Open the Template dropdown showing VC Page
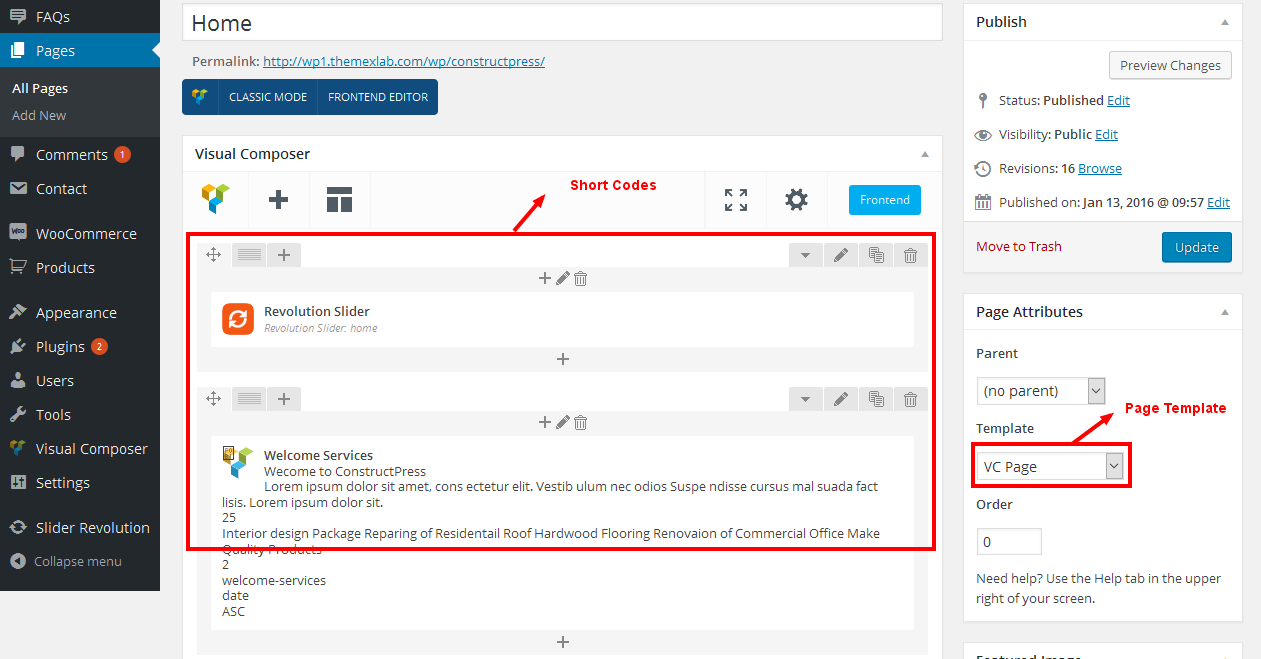Image resolution: width=1261 pixels, height=659 pixels. click(1049, 466)
